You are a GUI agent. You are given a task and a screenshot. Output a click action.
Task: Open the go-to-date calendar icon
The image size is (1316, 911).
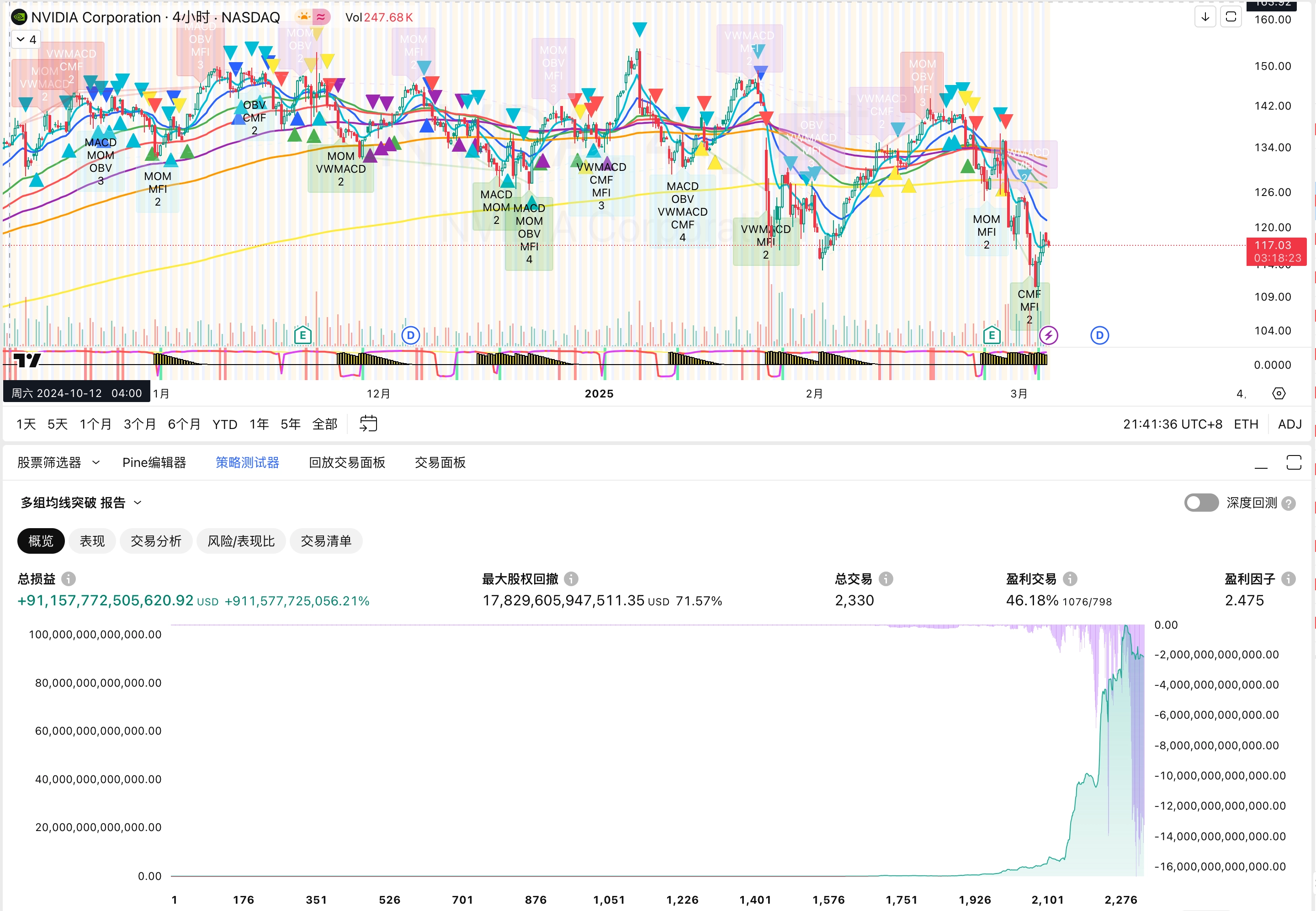click(368, 424)
